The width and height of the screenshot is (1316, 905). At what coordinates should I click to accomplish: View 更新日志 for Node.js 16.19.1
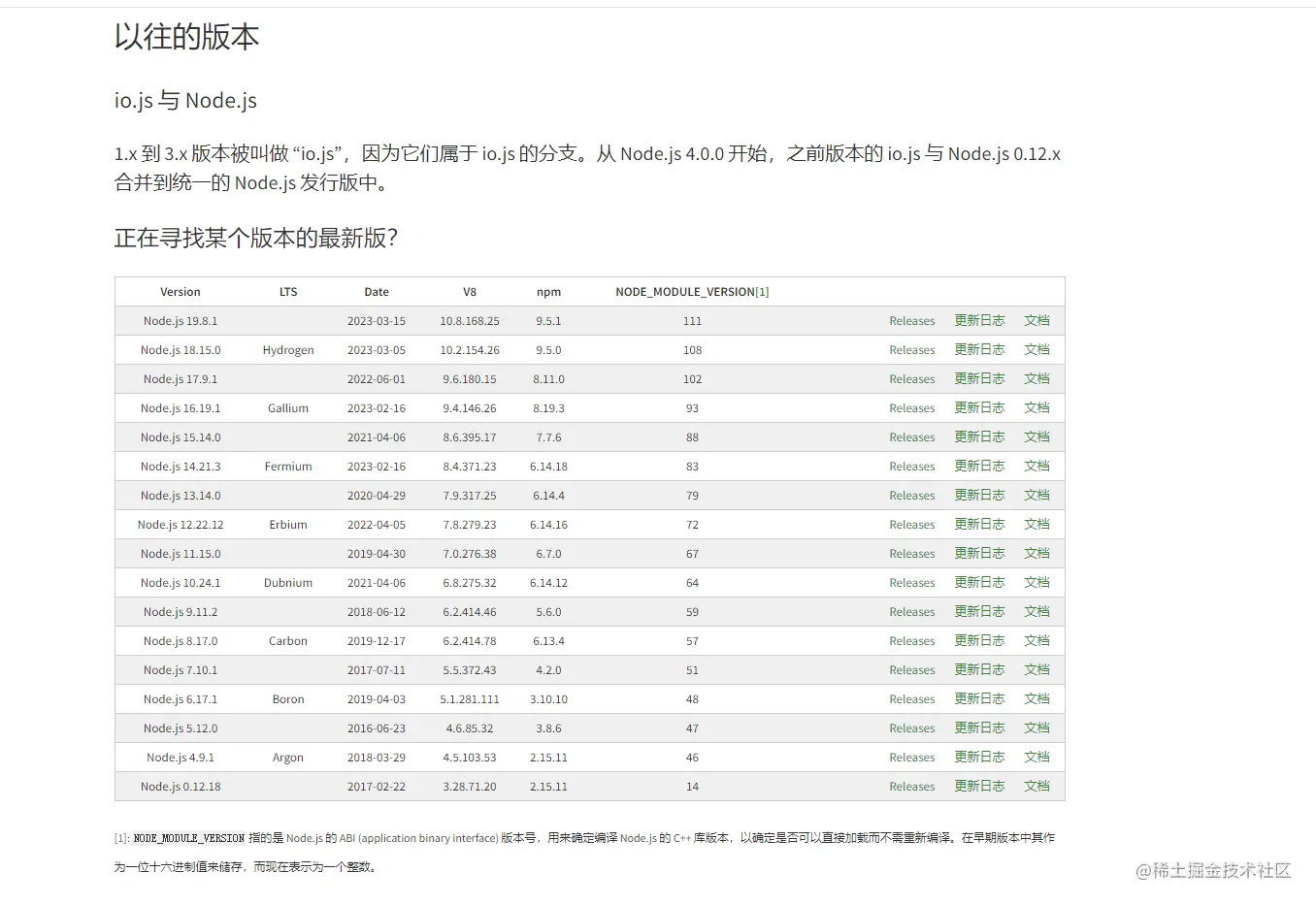(979, 408)
